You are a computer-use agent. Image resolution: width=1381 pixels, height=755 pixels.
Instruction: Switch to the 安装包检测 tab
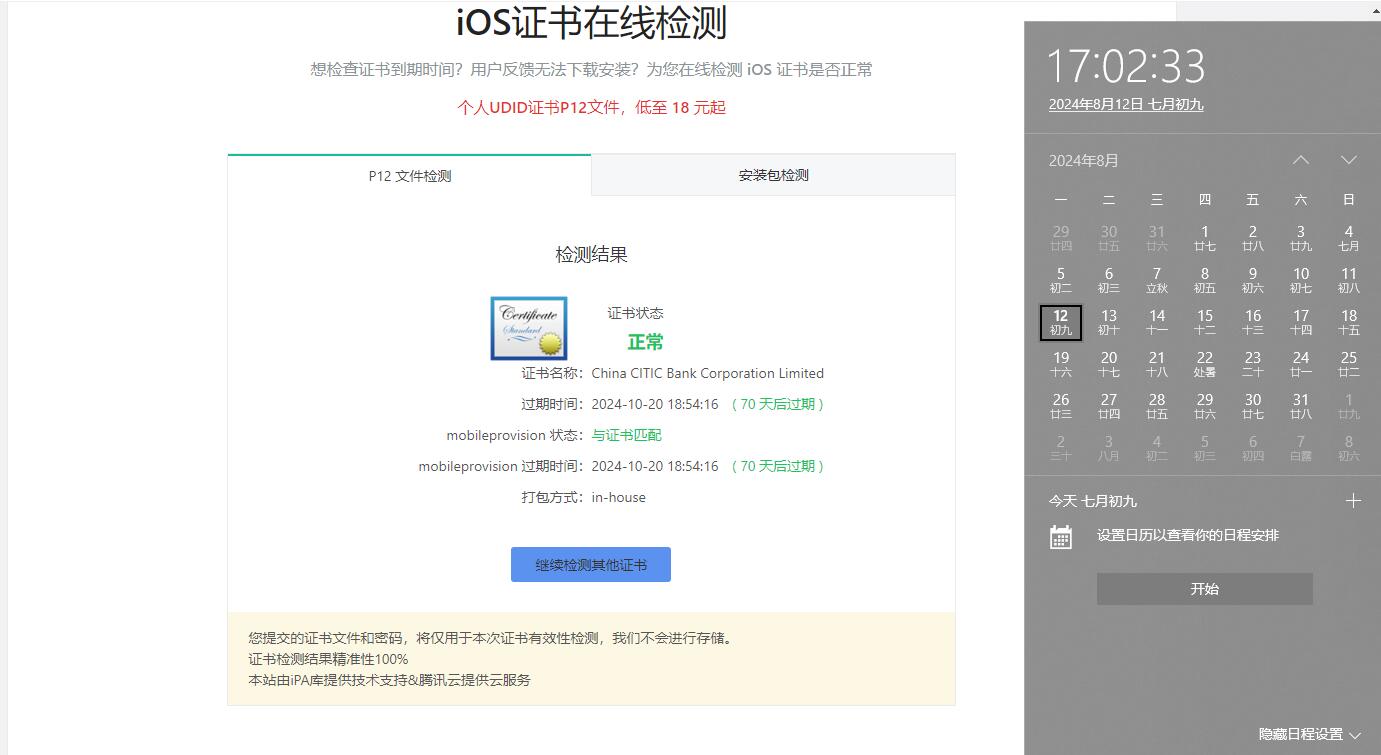tap(772, 174)
